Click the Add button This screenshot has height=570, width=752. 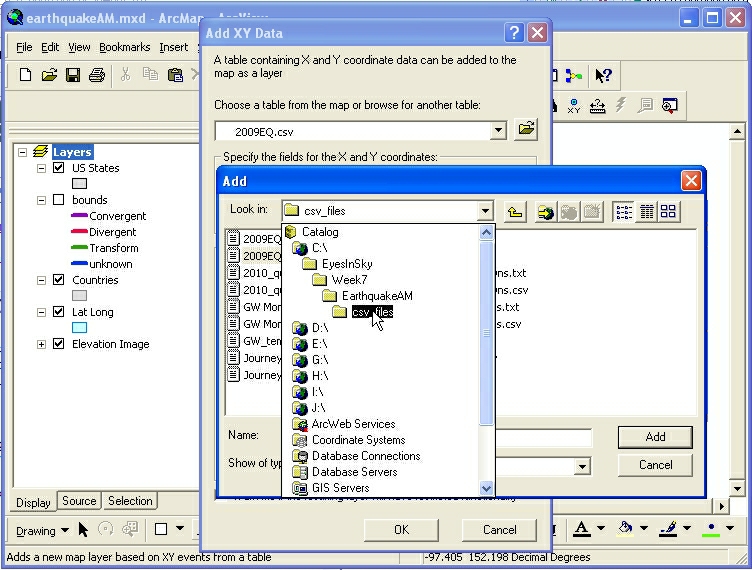pos(655,437)
